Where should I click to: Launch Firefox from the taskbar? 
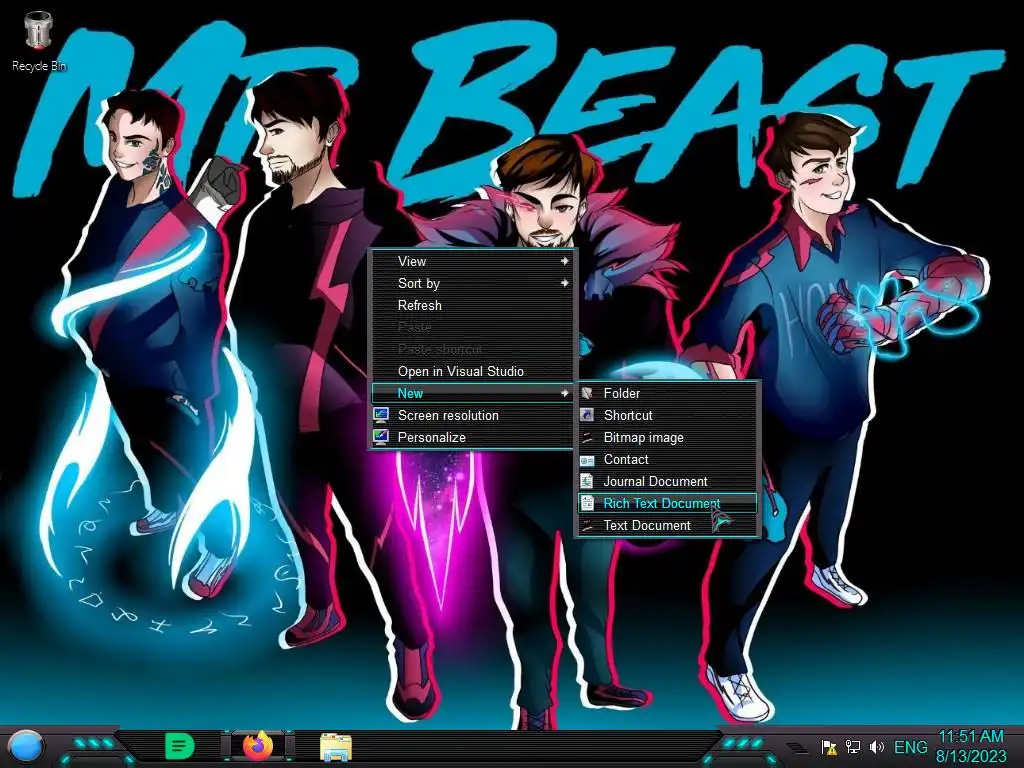pyautogui.click(x=258, y=745)
